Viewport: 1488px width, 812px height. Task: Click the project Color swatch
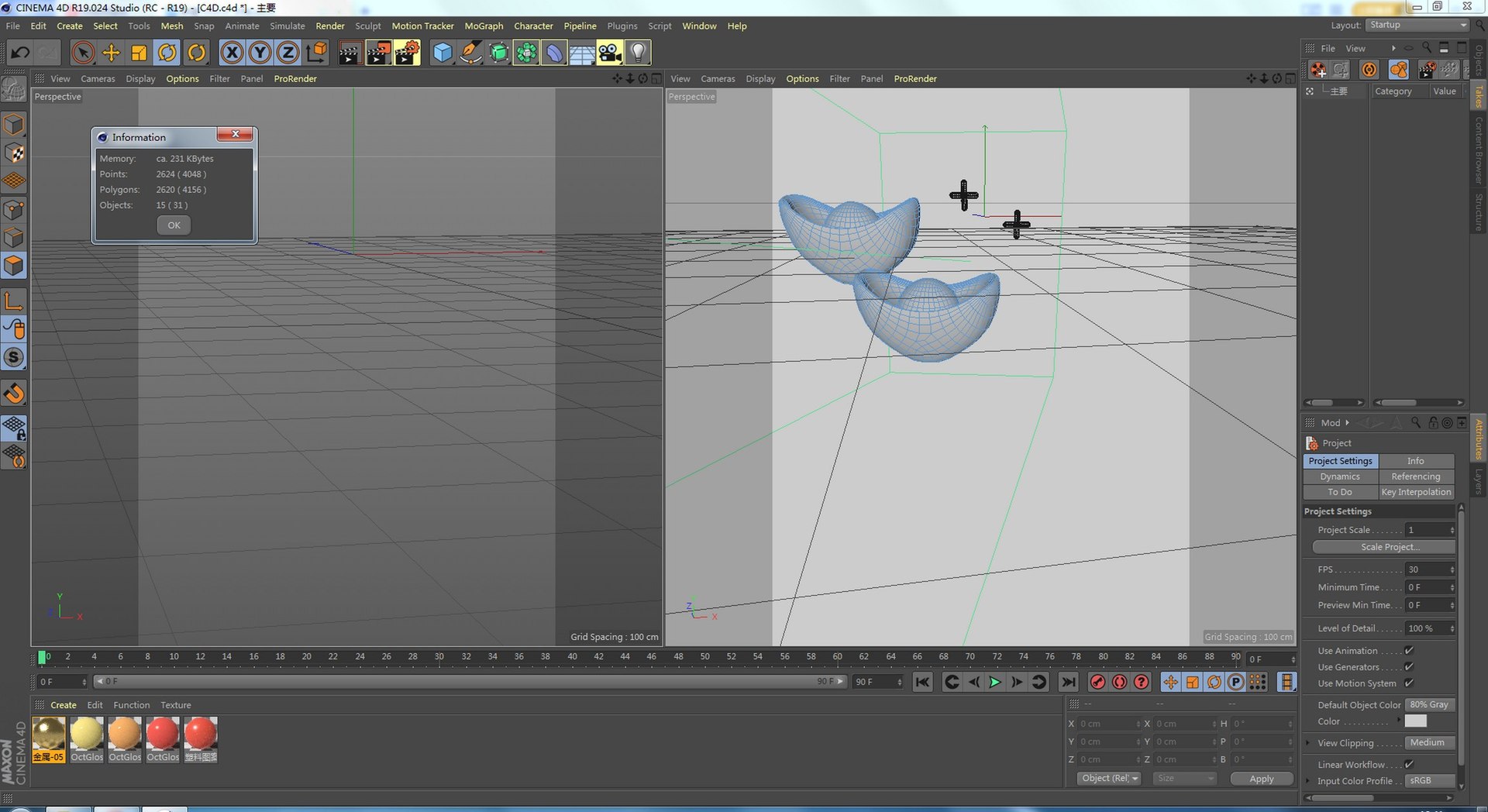pos(1415,721)
